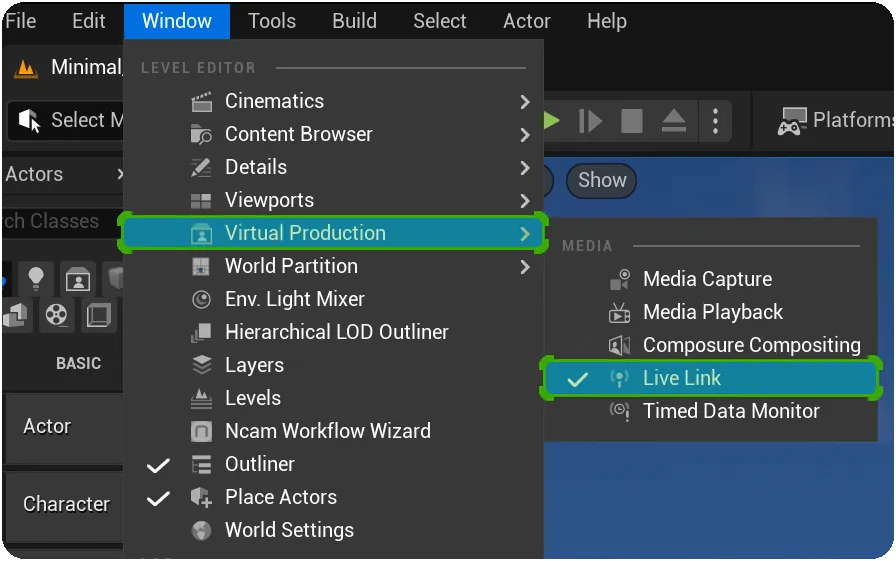Toggle the Place Actors checkmark
Viewport: 896px width, 561px height.
tap(158, 498)
